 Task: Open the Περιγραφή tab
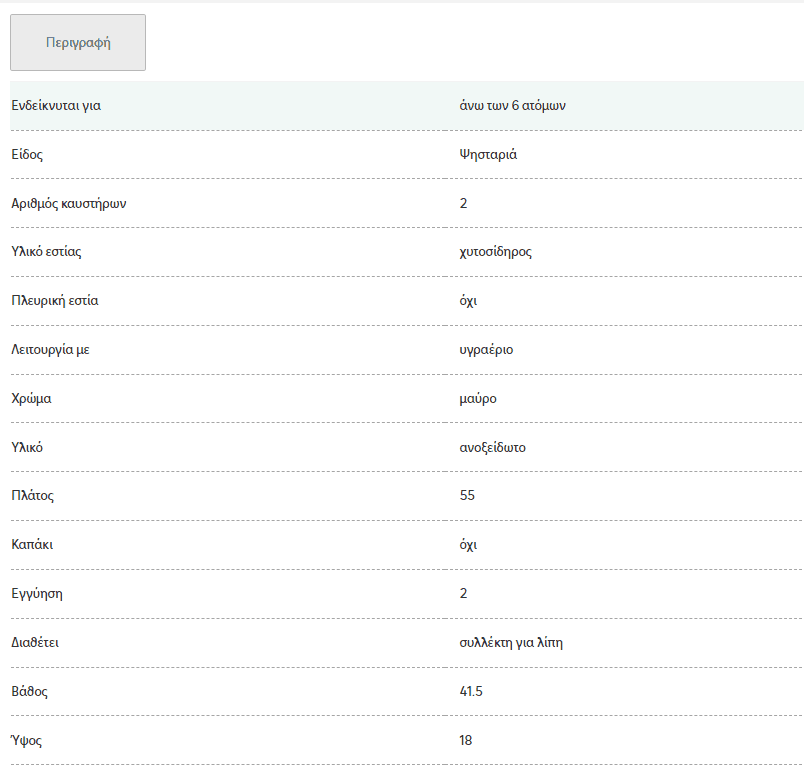(x=78, y=43)
